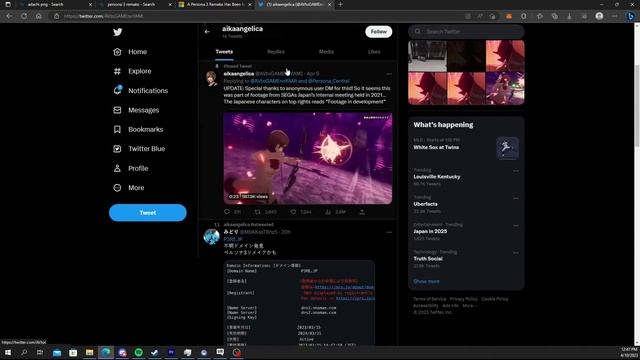The image size is (640, 360).
Task: Open options for Japan in 2025 trend
Action: click(516, 226)
